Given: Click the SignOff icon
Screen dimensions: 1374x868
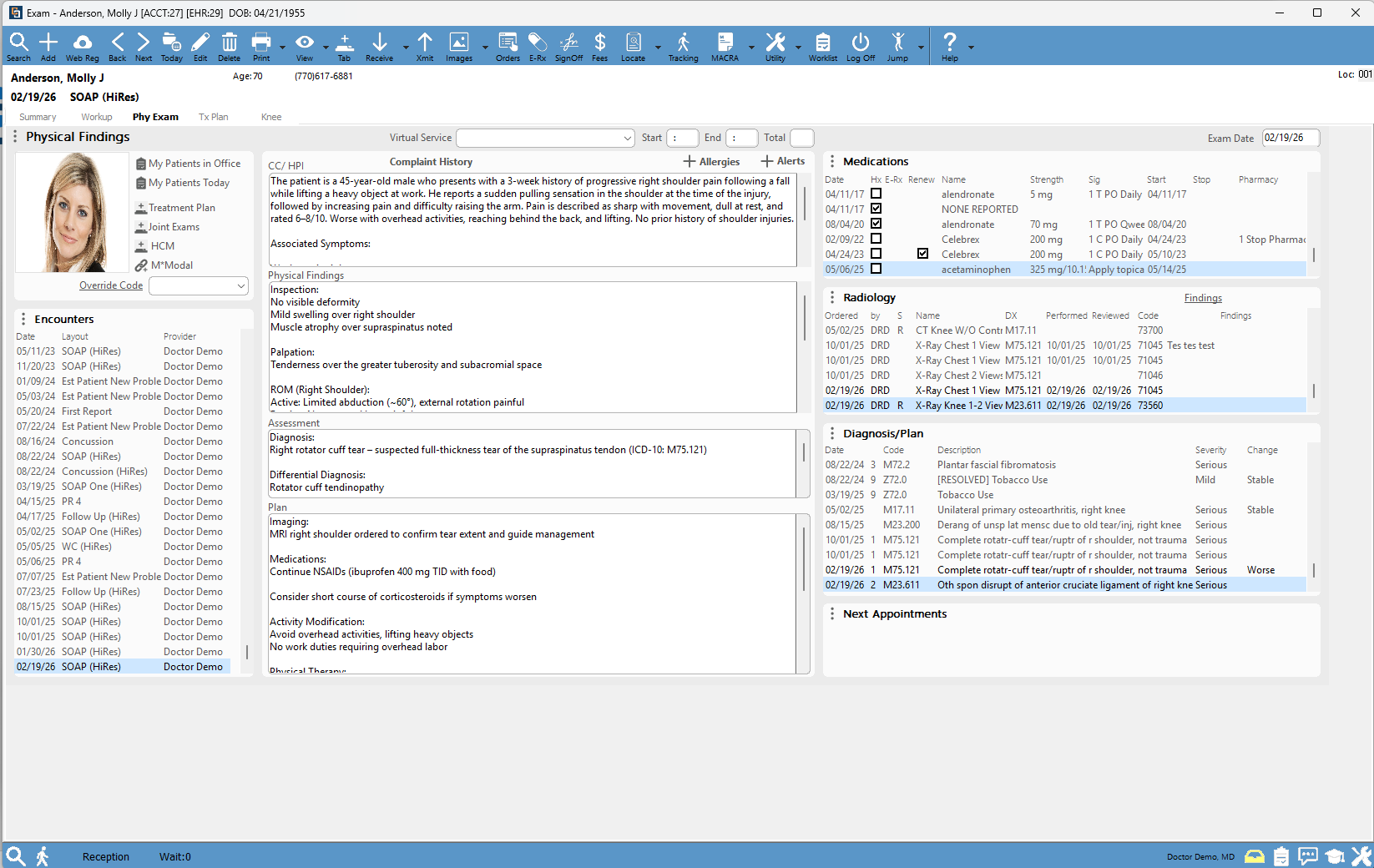Looking at the screenshot, I should coord(569,47).
